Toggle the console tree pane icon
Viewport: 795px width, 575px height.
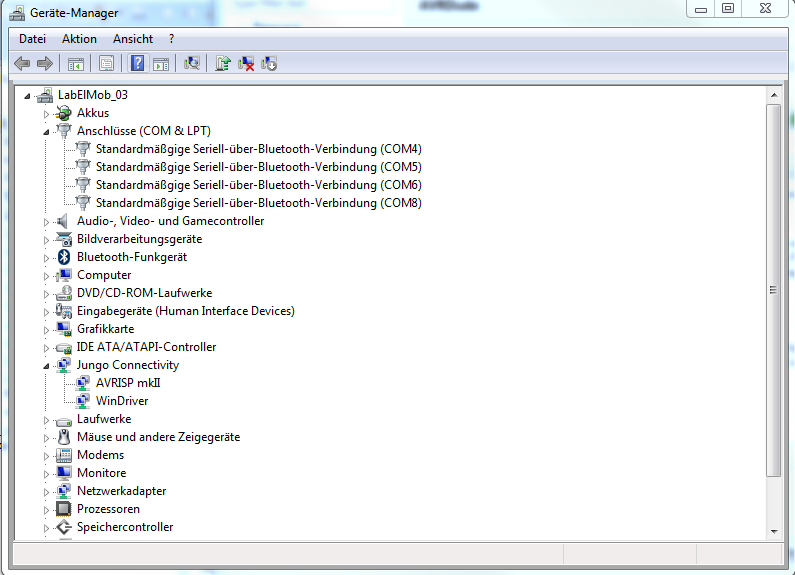click(76, 63)
